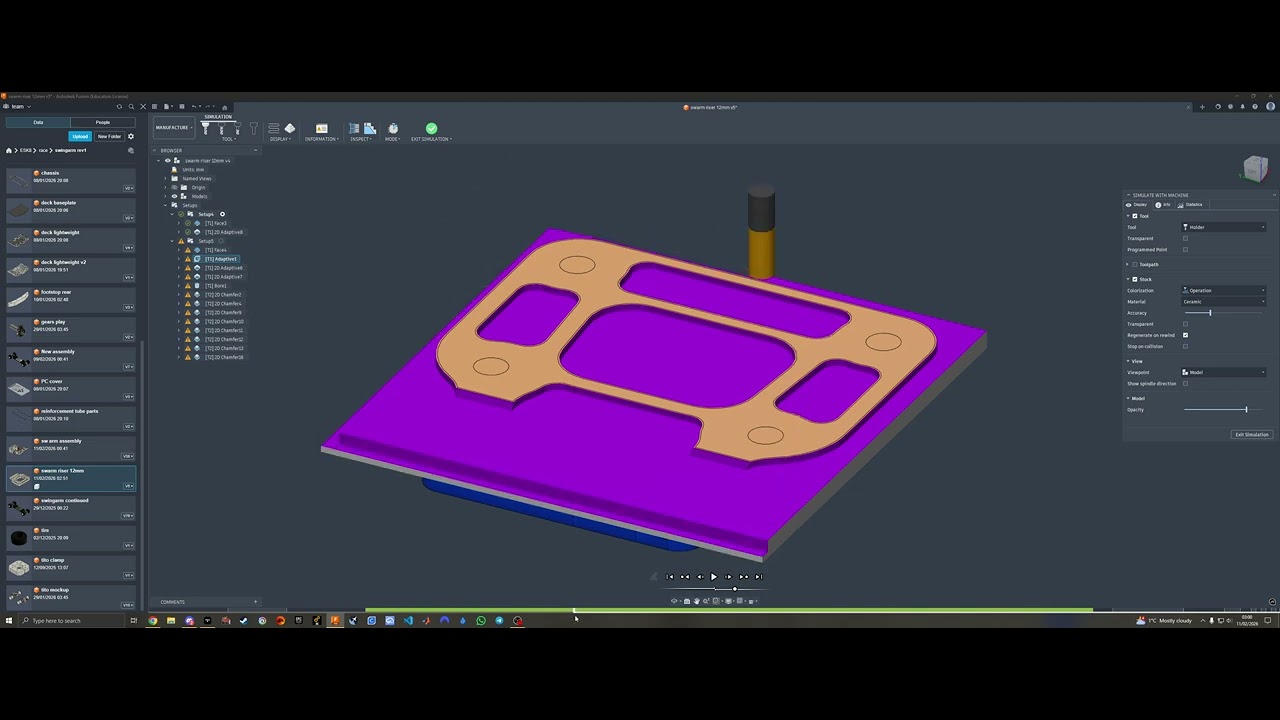Jump to the end of the simulation
The width and height of the screenshot is (1280, 720).
coord(758,577)
